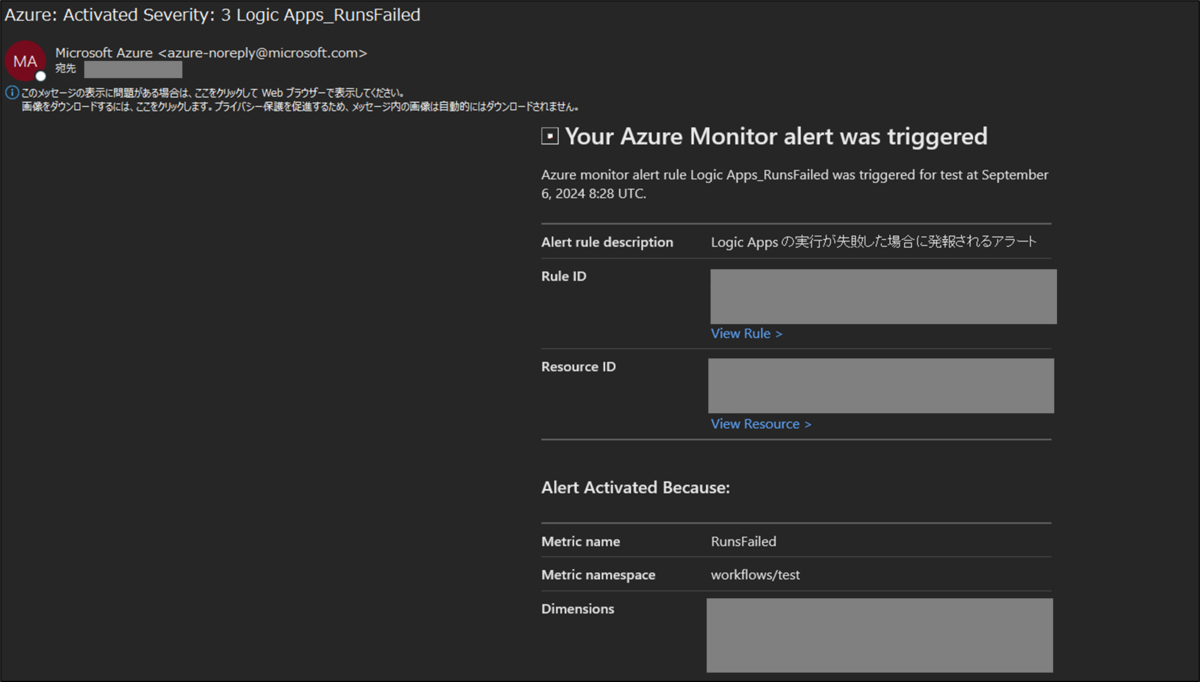Viewport: 1200px width, 682px height.
Task: Click the Rule ID label
Action: [564, 276]
